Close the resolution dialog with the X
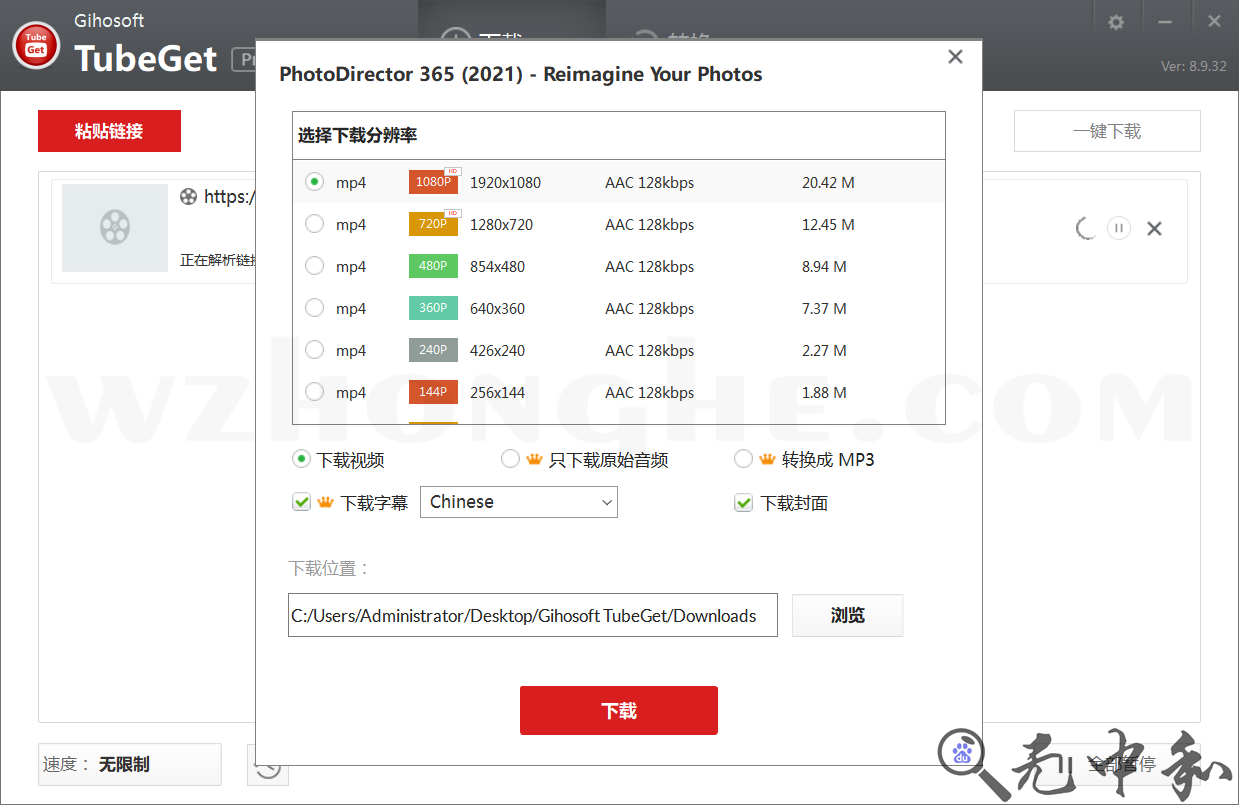 click(x=955, y=57)
